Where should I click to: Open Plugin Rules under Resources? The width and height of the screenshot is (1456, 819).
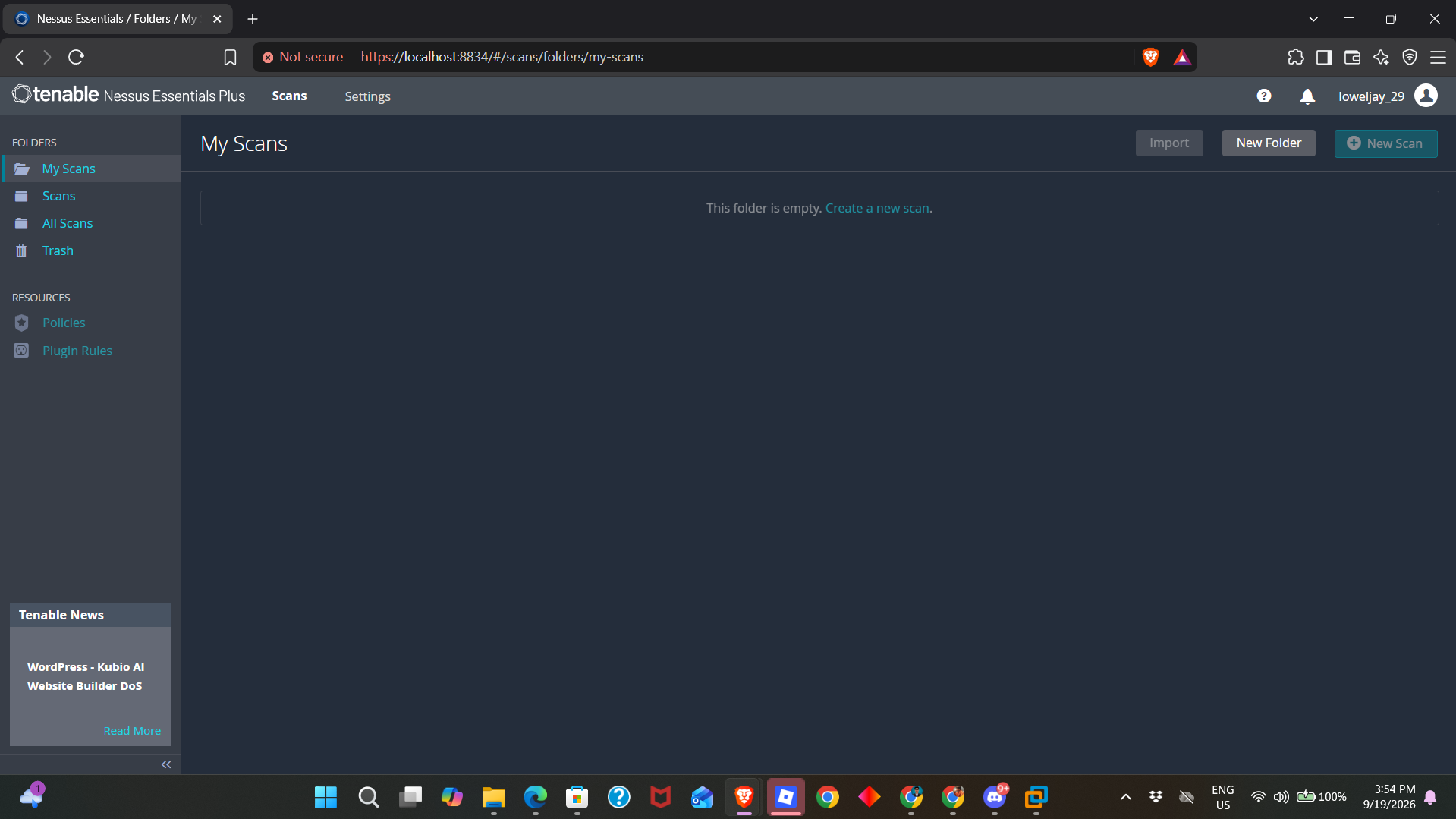coord(77,351)
